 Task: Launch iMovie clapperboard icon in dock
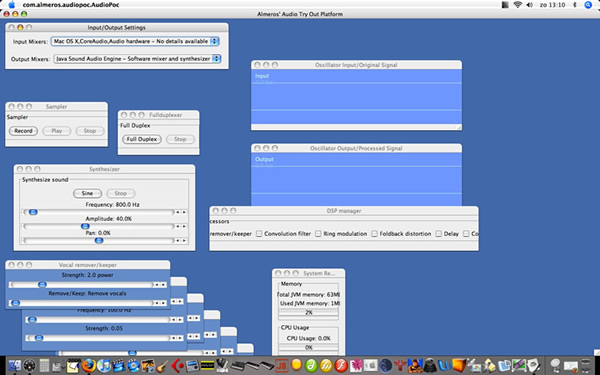coord(118,366)
